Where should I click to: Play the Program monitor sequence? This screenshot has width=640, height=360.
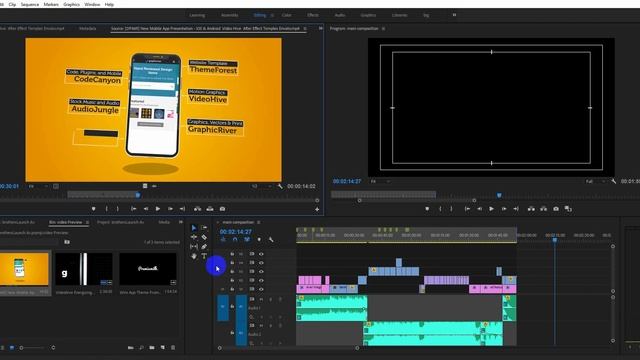pos(491,209)
